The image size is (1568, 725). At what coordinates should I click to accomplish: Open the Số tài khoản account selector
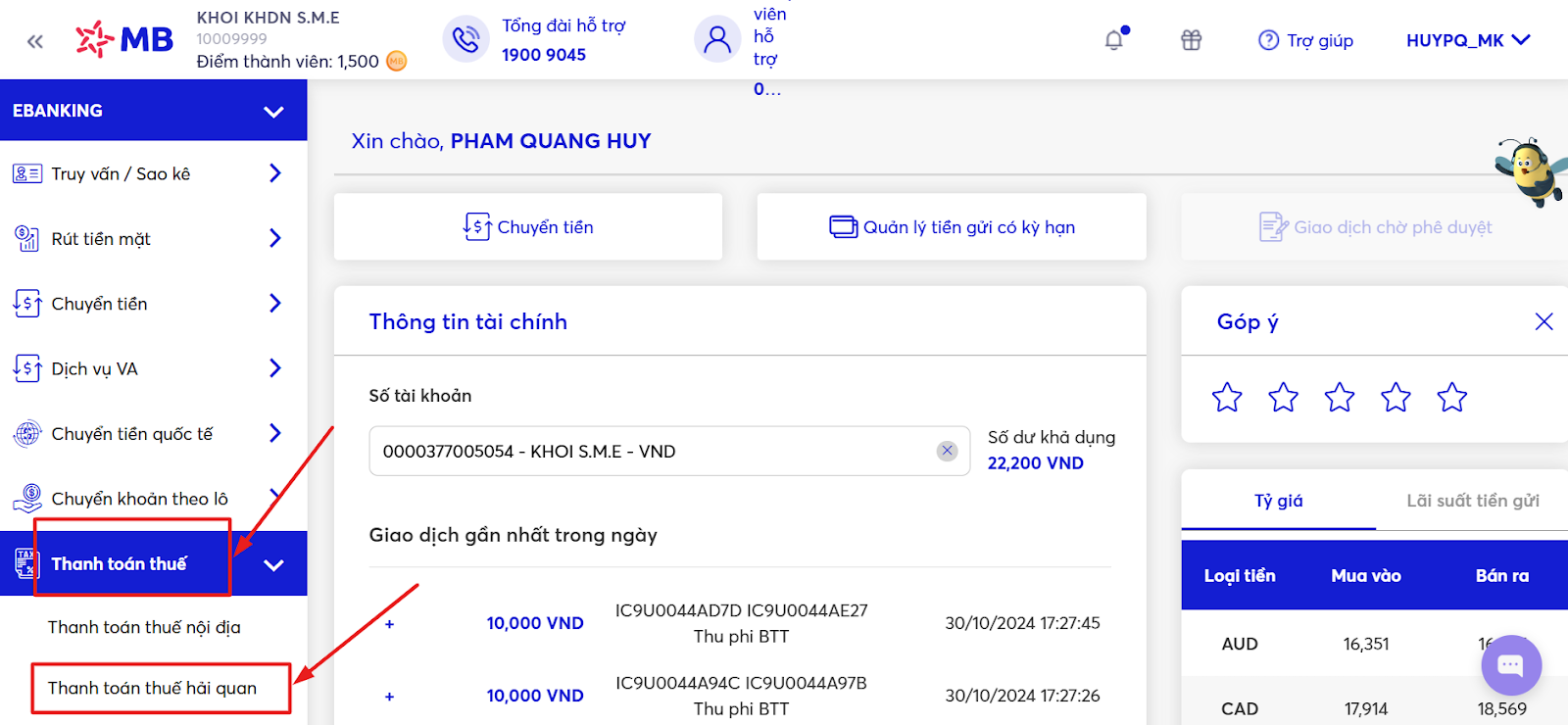pos(669,451)
